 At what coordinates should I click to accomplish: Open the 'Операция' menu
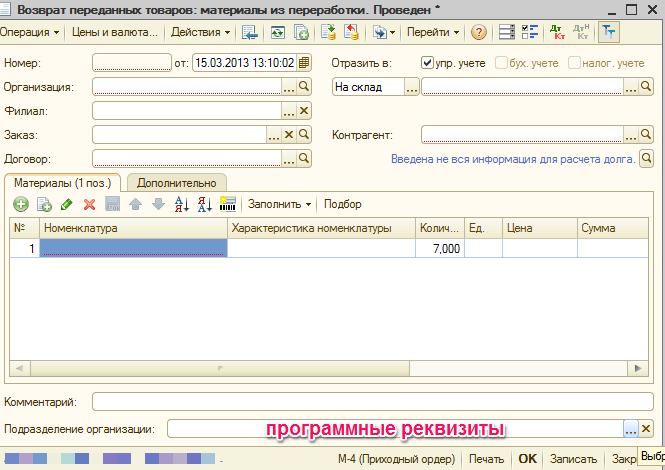[28, 32]
